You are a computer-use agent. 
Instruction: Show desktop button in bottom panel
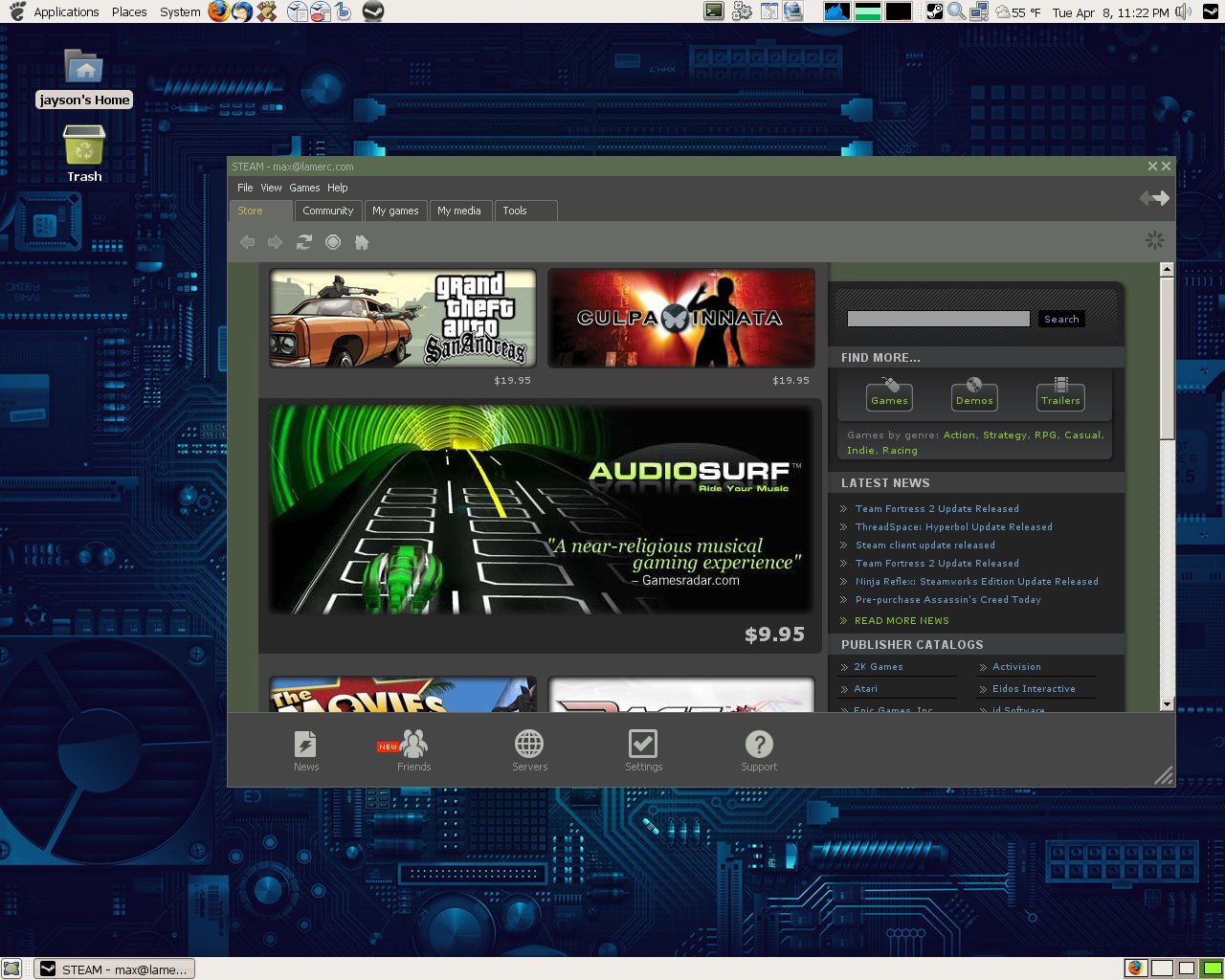coord(11,969)
